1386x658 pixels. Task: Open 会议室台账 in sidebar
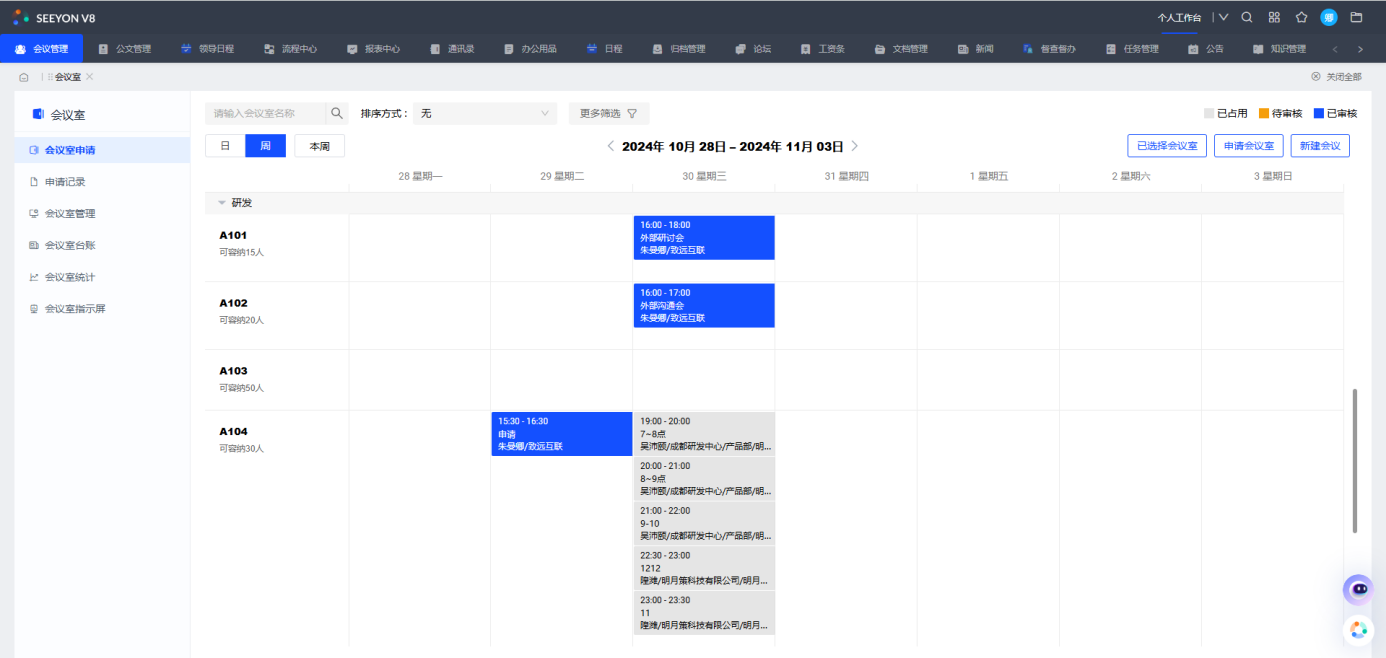click(102, 245)
